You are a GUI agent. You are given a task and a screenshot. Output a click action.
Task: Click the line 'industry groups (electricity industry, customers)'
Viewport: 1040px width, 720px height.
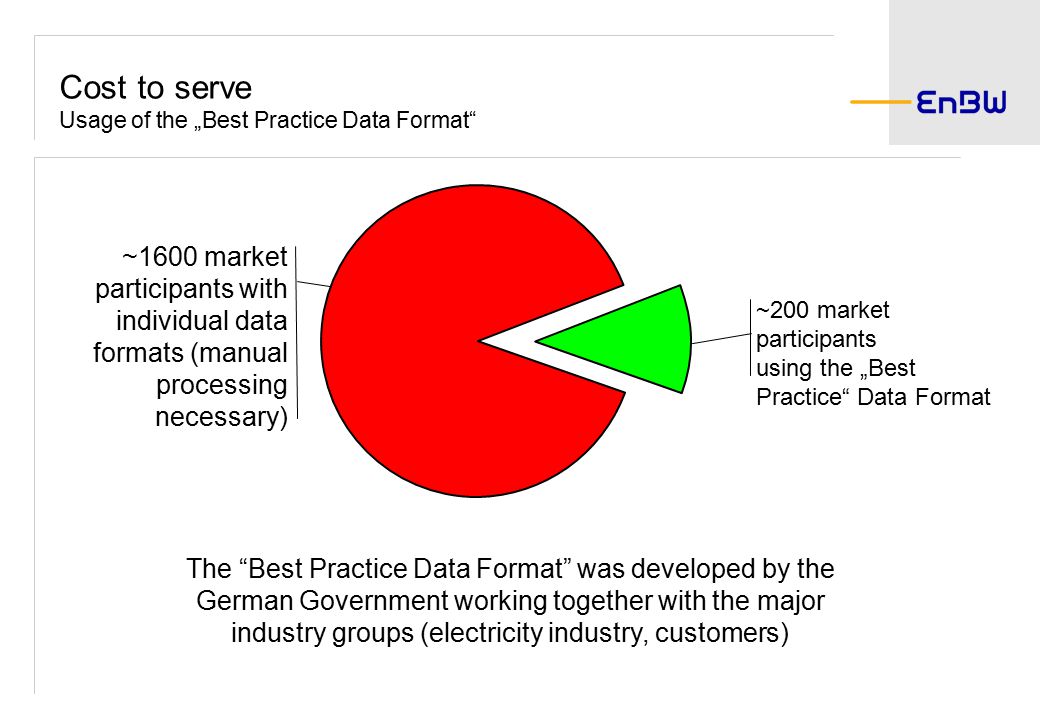pyautogui.click(x=510, y=632)
